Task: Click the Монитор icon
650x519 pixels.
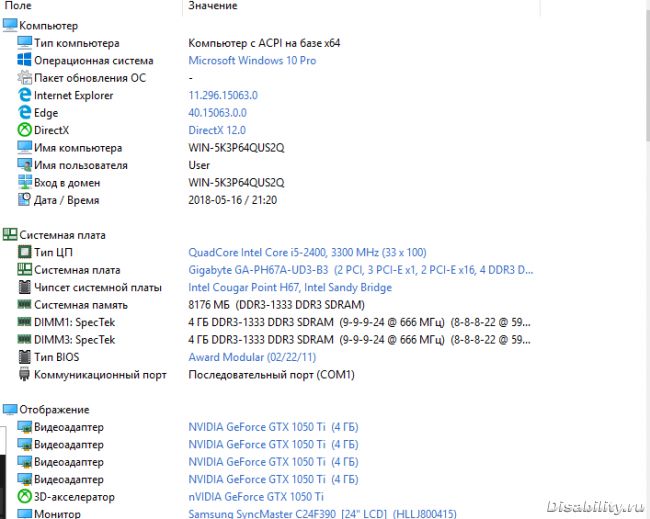Action: click(24, 513)
